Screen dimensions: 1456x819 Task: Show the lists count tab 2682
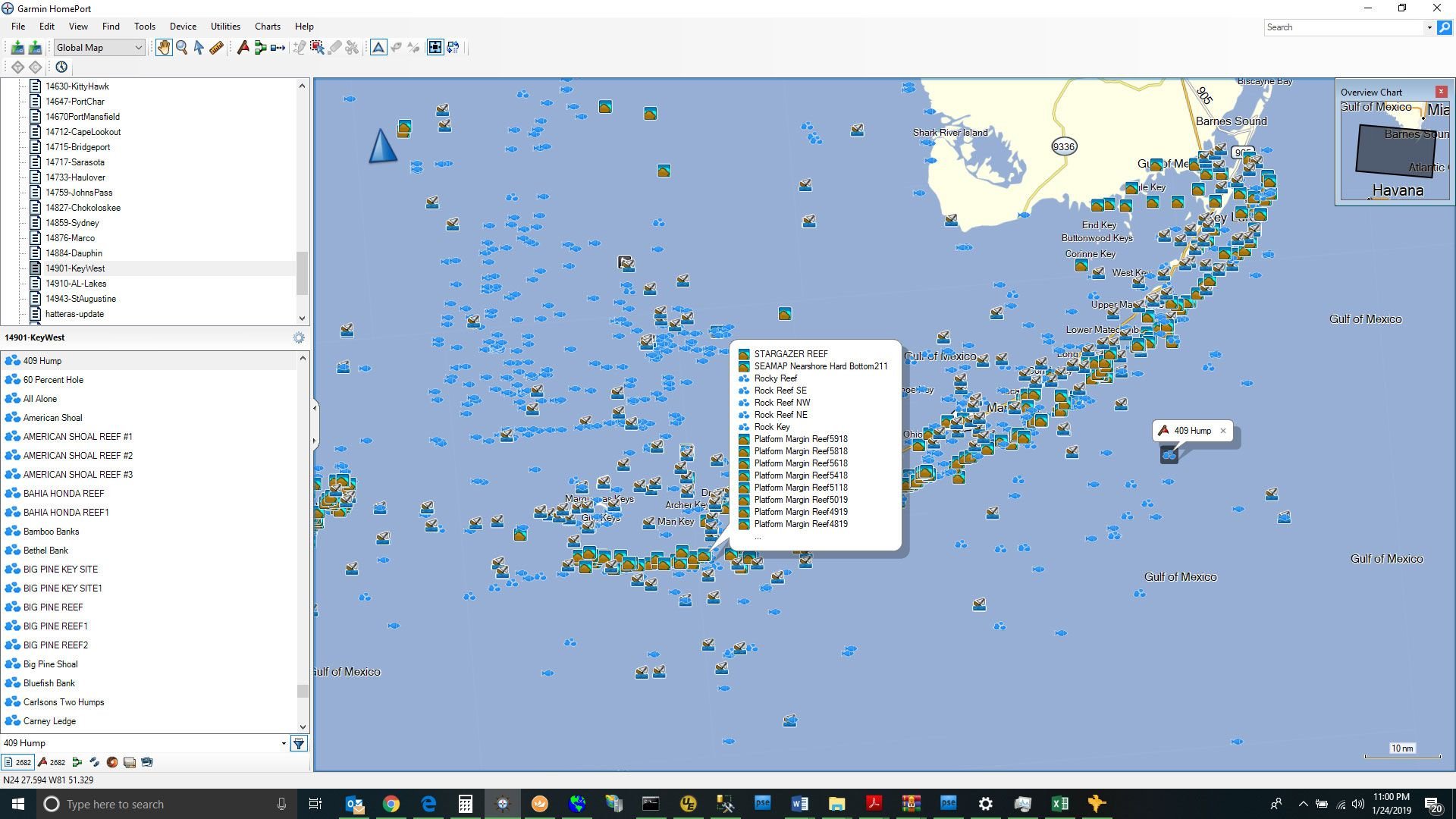coord(18,762)
